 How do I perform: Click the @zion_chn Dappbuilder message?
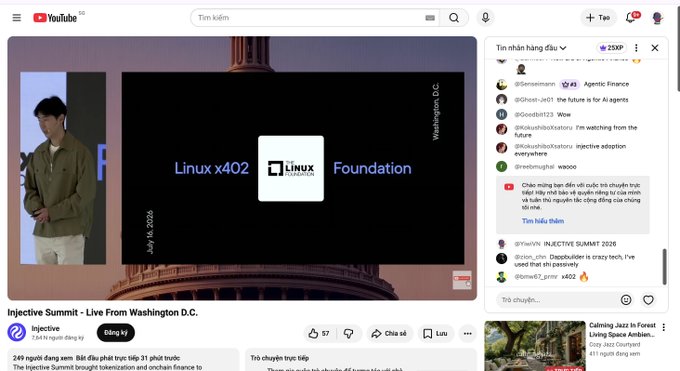pos(575,260)
